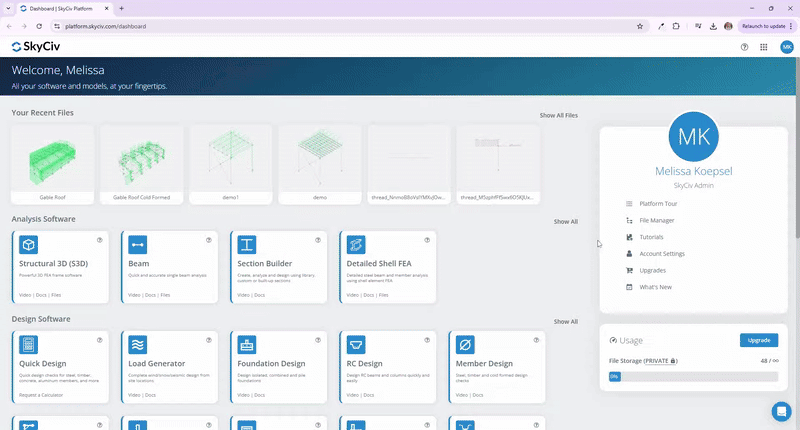This screenshot has height=430, width=800.
Task: Launch the Beam analysis icon
Action: [138, 244]
